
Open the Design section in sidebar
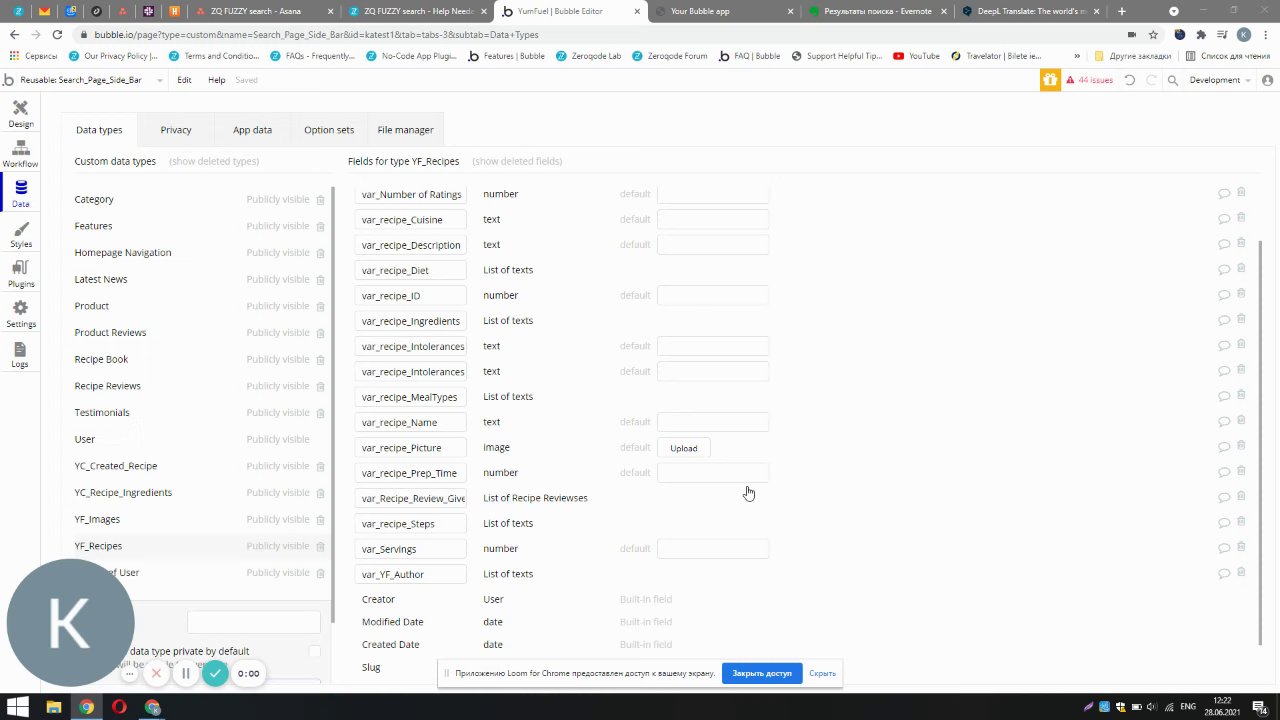pyautogui.click(x=20, y=114)
